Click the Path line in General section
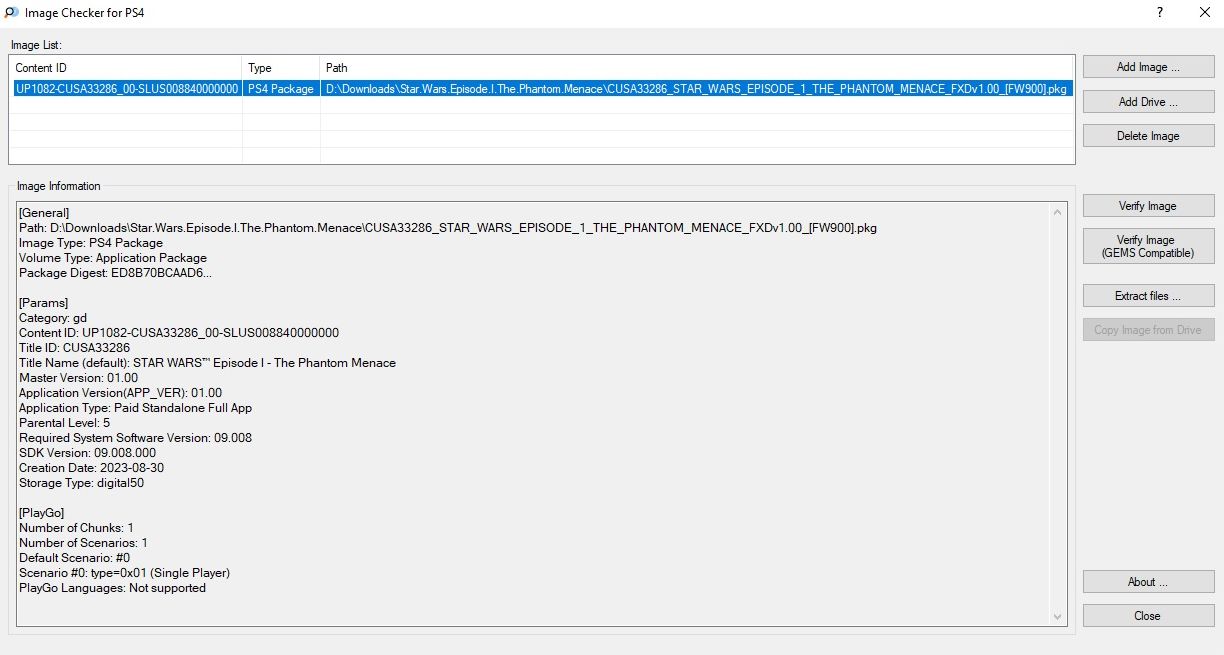Viewport: 1224px width, 655px height. (448, 227)
